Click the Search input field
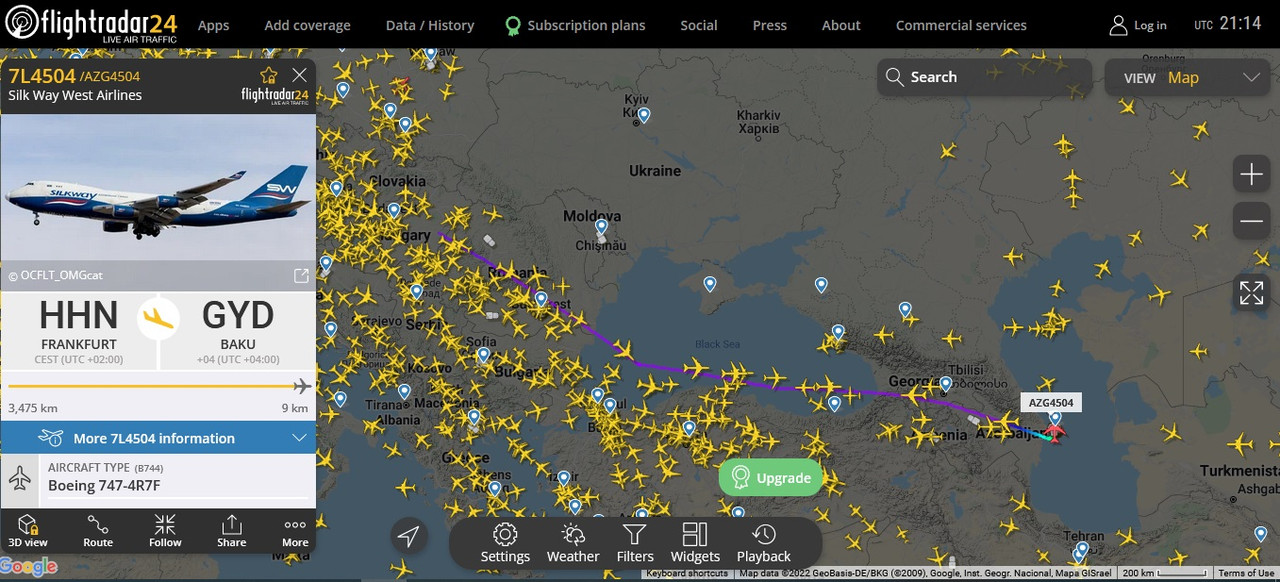1280x582 pixels. (984, 77)
